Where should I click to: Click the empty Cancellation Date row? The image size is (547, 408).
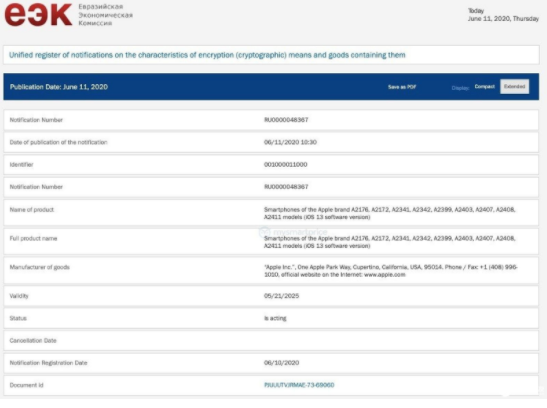[x=271, y=340]
